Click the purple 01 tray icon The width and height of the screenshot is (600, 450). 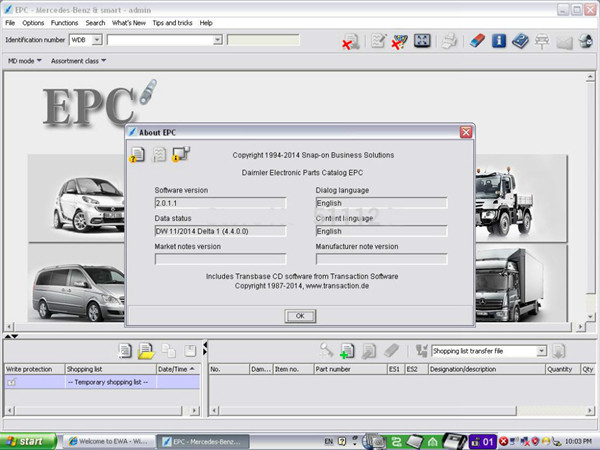483,442
